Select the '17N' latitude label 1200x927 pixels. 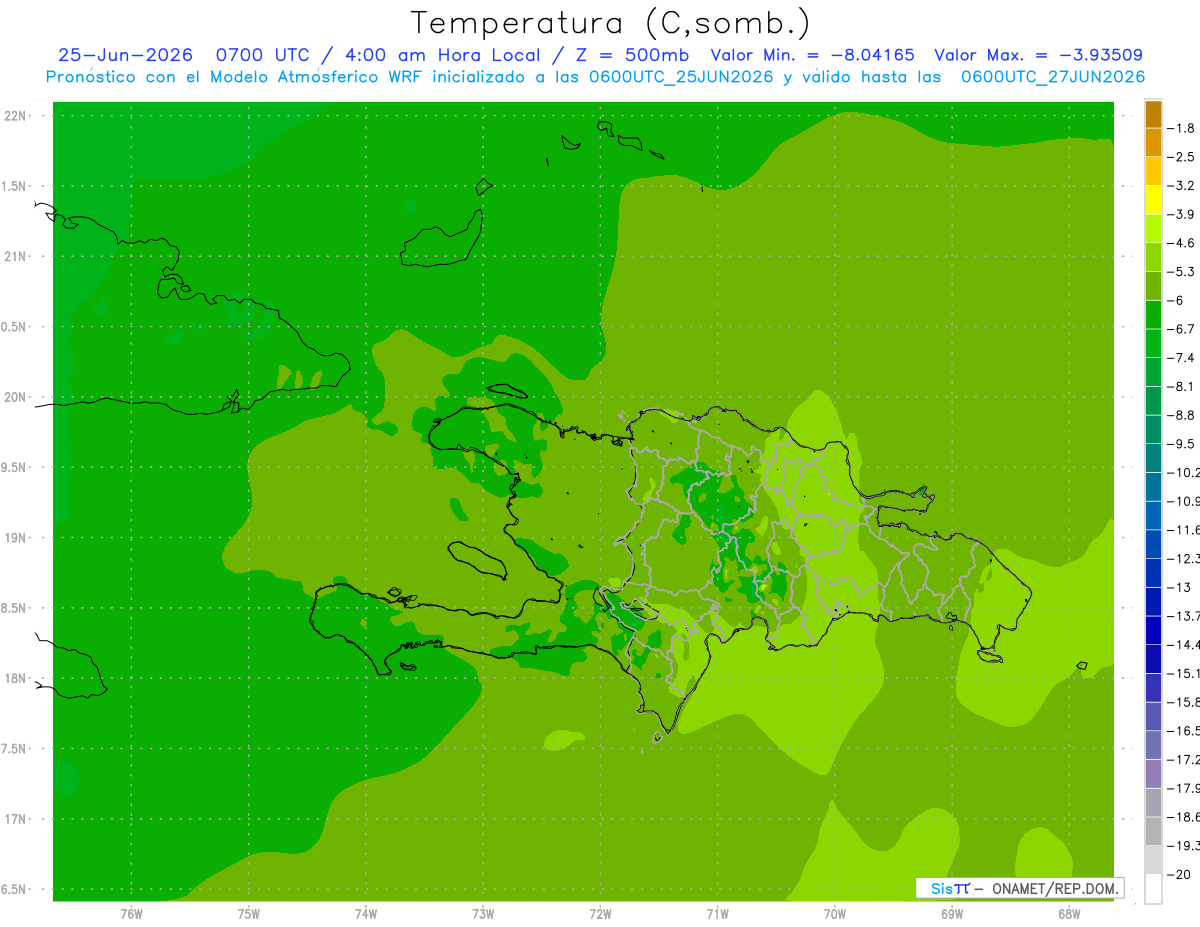tap(16, 819)
